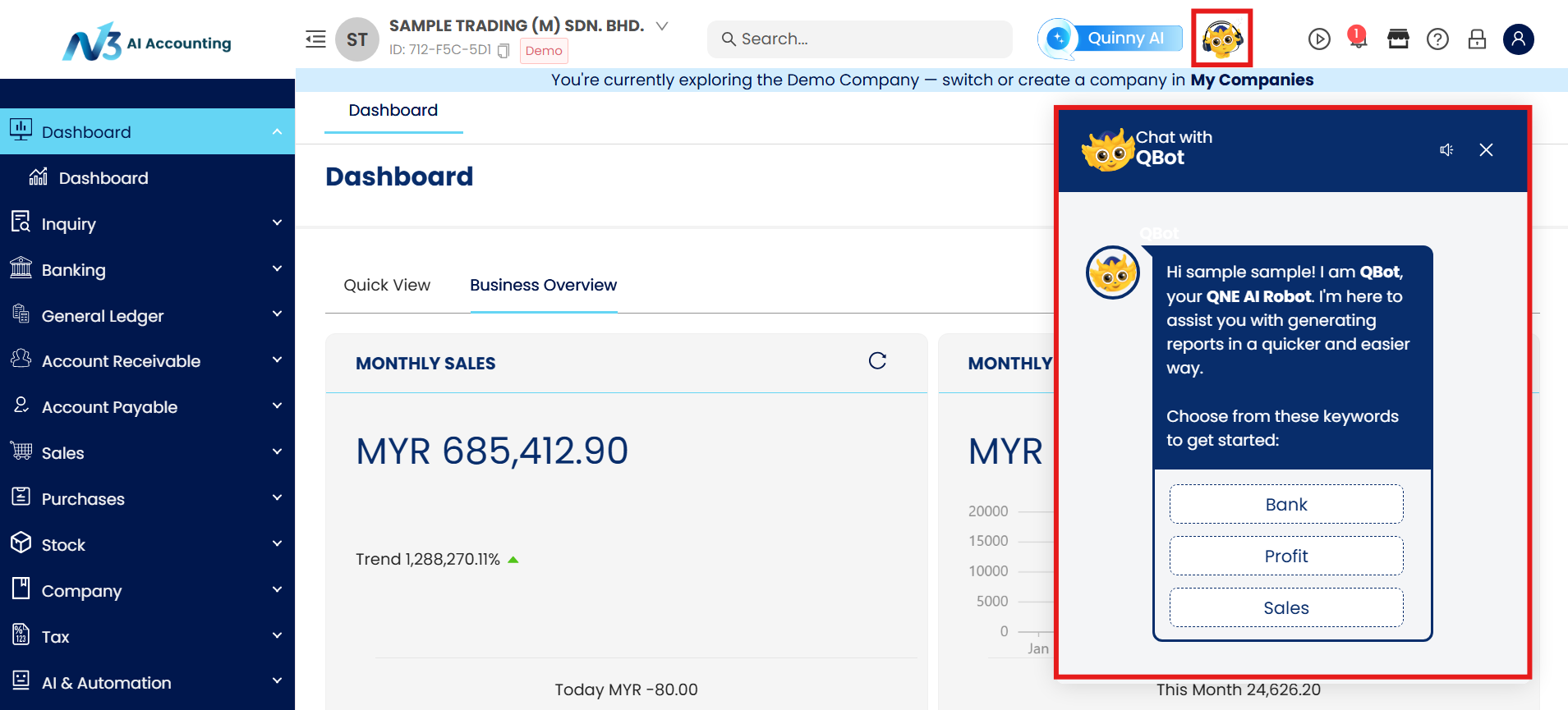The image size is (1568, 710).
Task: Click the MYR 685,412.90 sales amount
Action: click(x=492, y=451)
